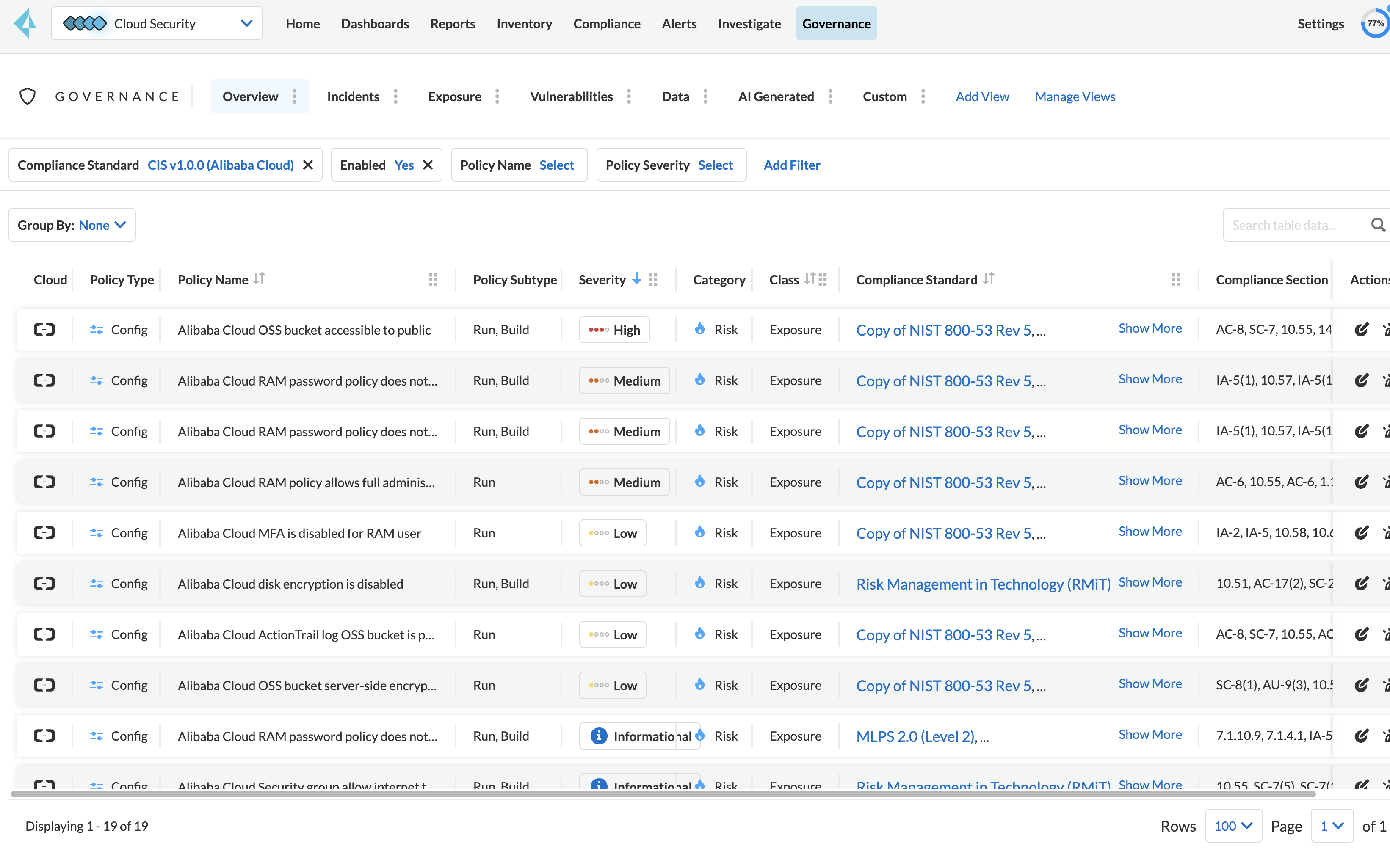
Task: Click the Governance shield icon in top left
Action: tap(28, 97)
